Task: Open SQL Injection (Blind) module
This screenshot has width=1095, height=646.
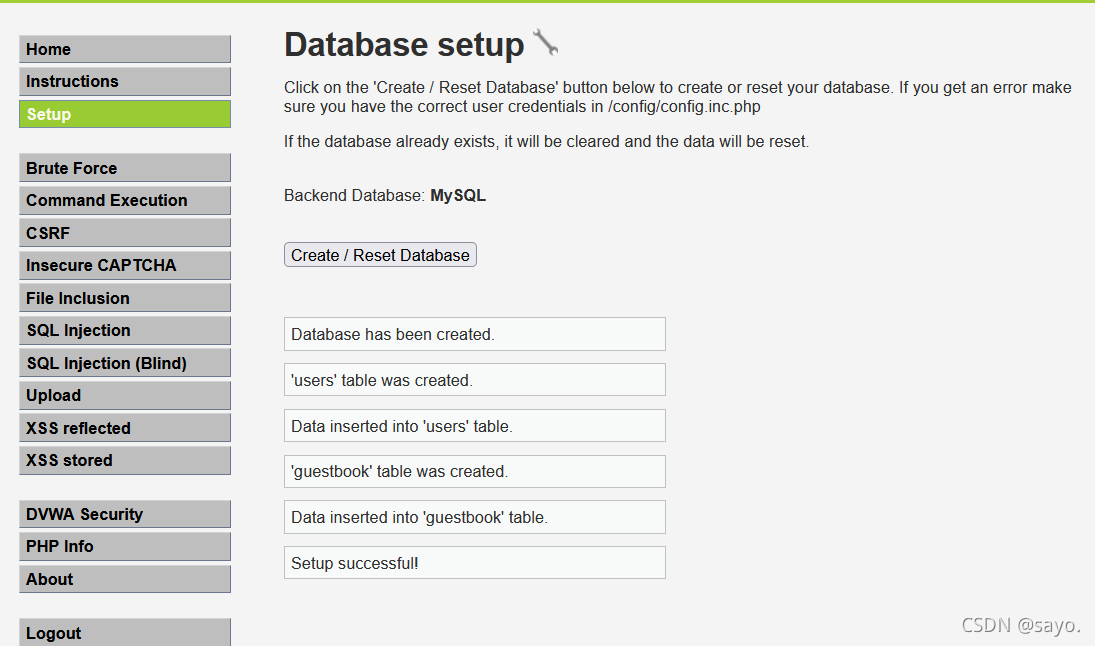Action: click(125, 362)
